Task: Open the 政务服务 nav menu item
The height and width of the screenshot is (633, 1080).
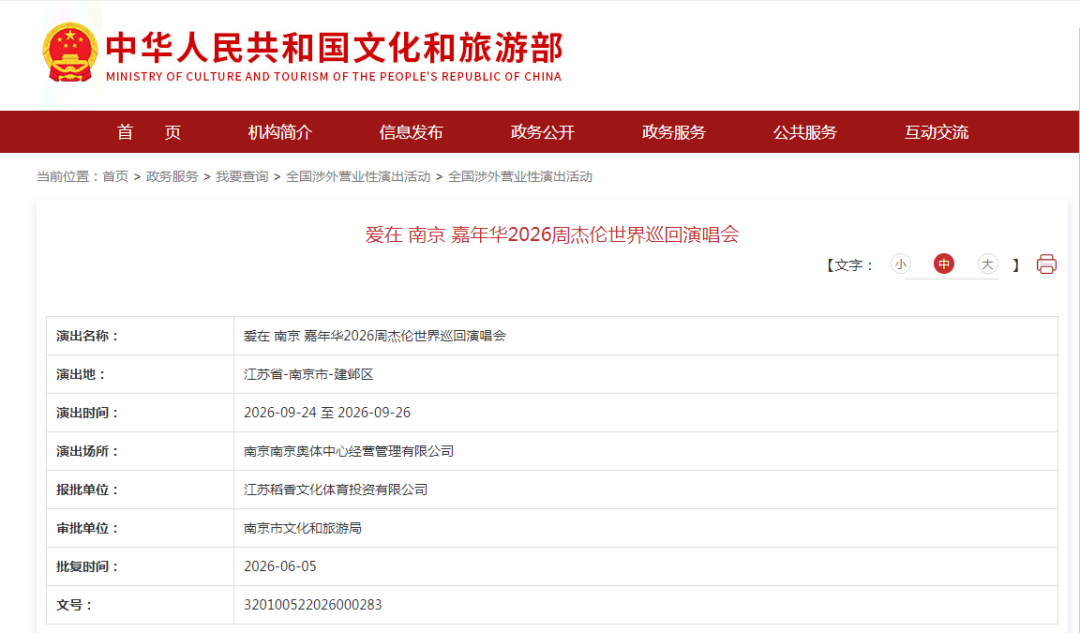Action: 674,132
